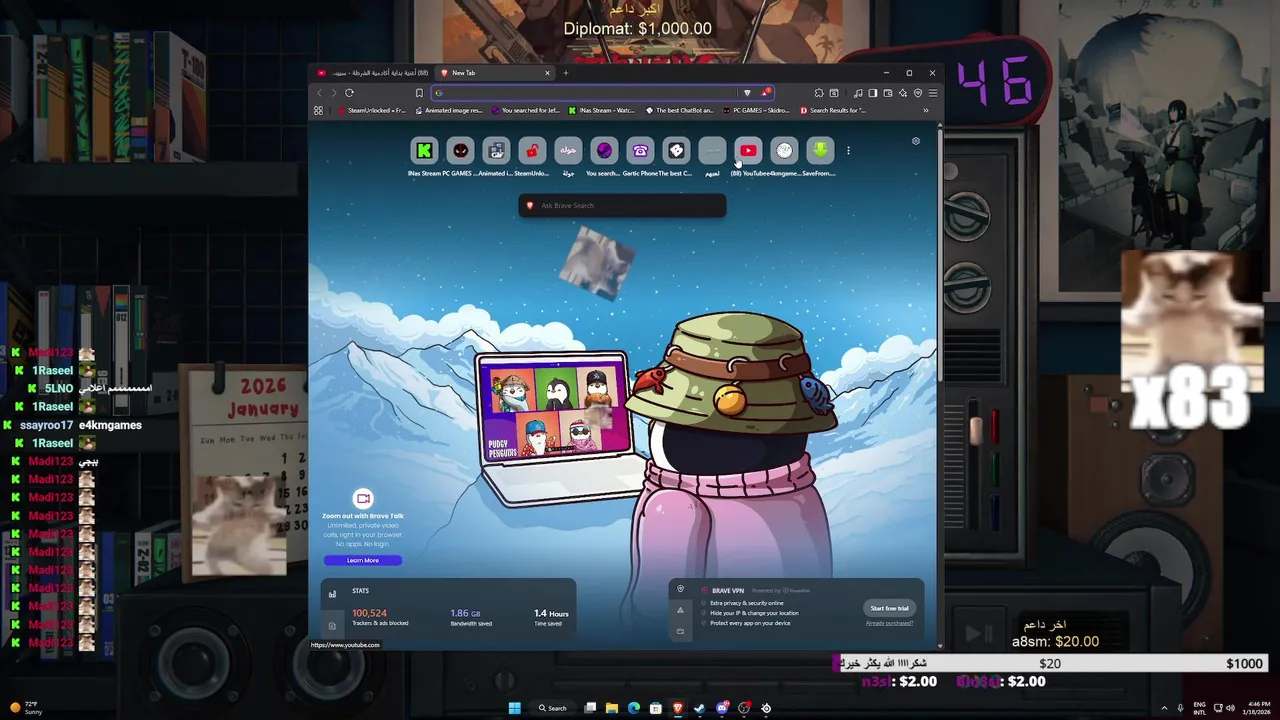
Task: Open the media control music note icon
Action: click(x=858, y=93)
